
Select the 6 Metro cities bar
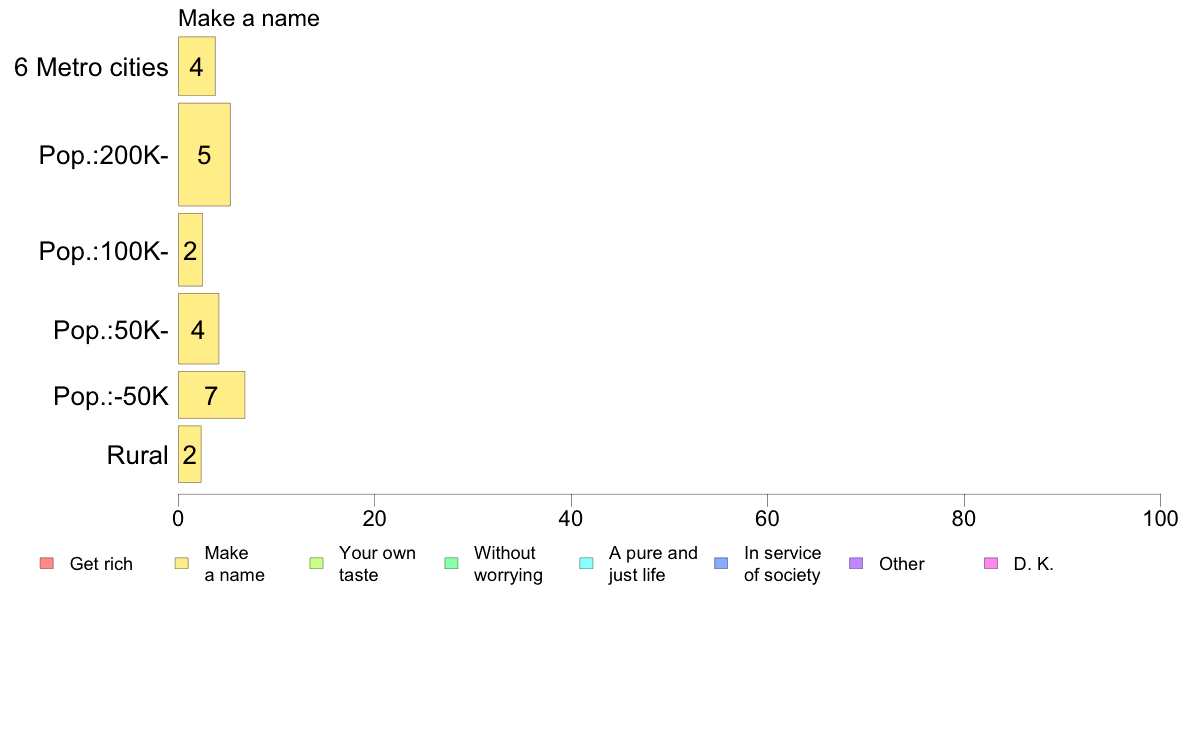[197, 66]
